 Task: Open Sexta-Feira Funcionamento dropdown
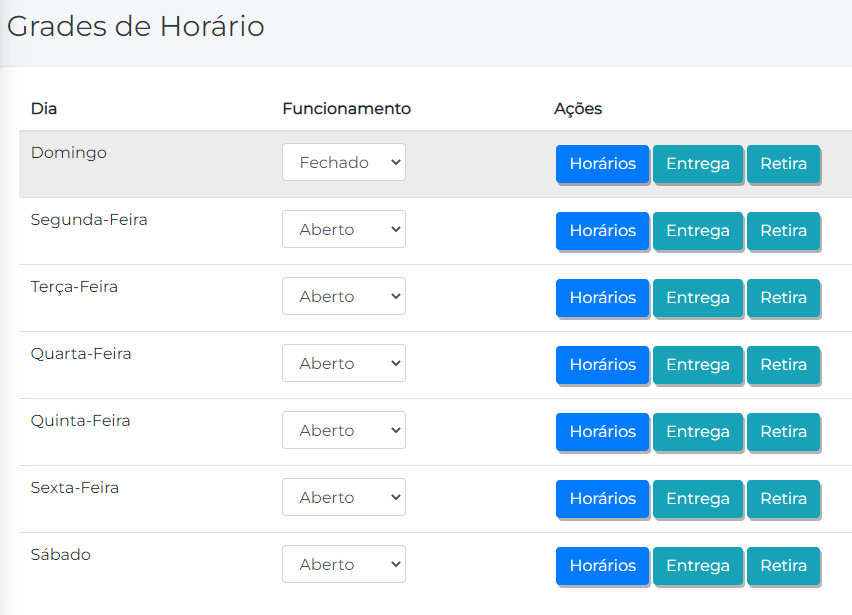(343, 497)
